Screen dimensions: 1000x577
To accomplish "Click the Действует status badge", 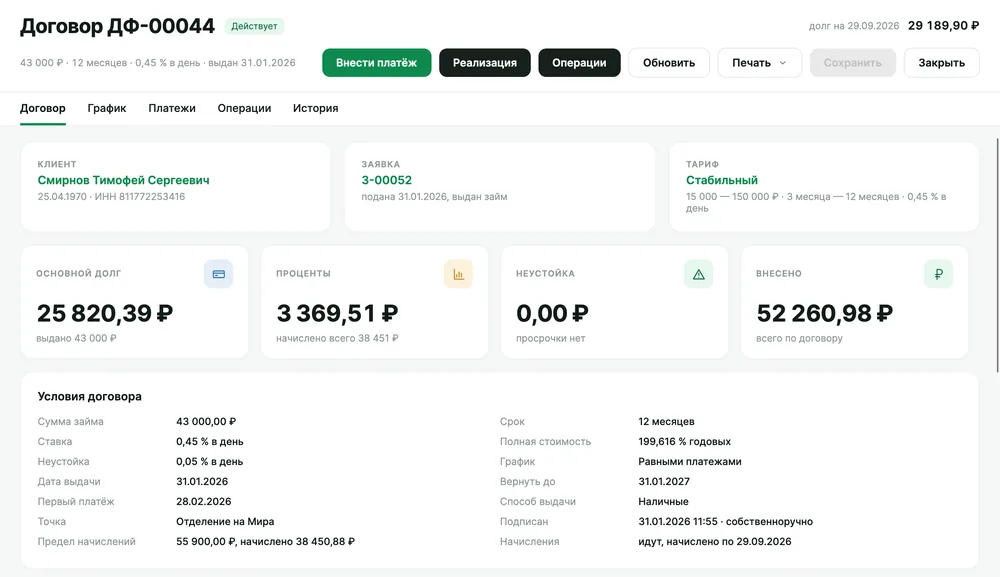I will pos(254,26).
